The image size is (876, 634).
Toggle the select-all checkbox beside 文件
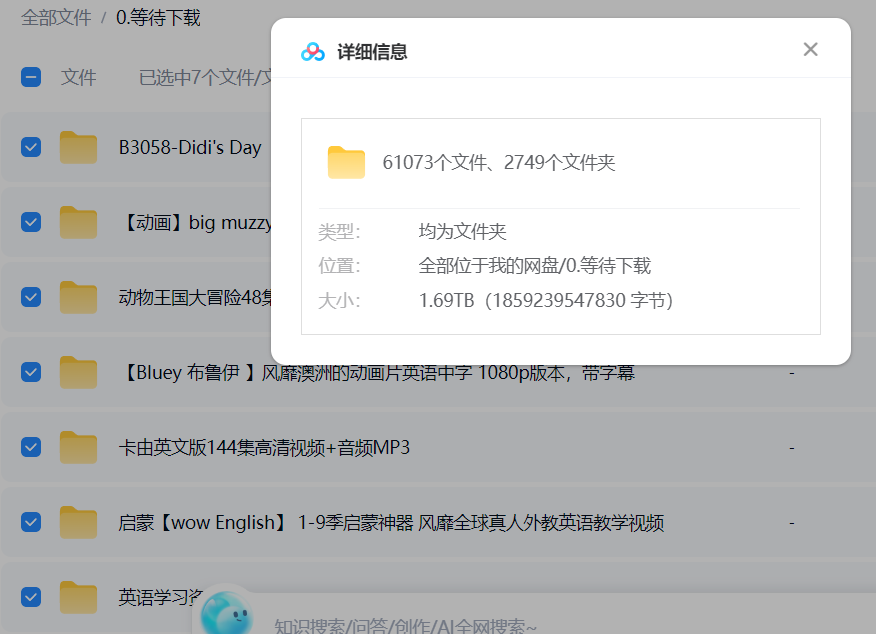pos(31,77)
